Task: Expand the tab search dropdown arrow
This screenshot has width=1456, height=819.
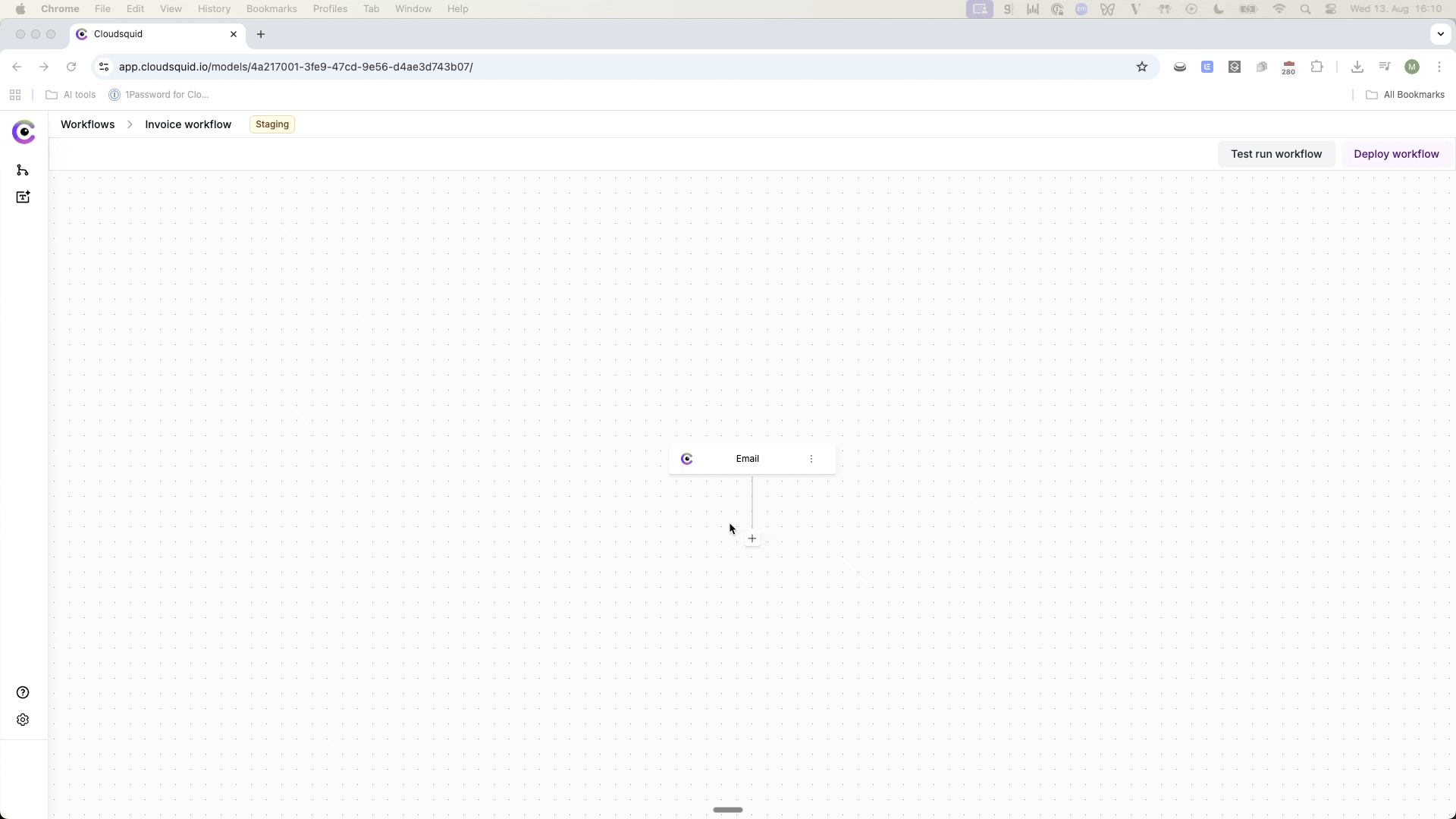Action: (1440, 34)
